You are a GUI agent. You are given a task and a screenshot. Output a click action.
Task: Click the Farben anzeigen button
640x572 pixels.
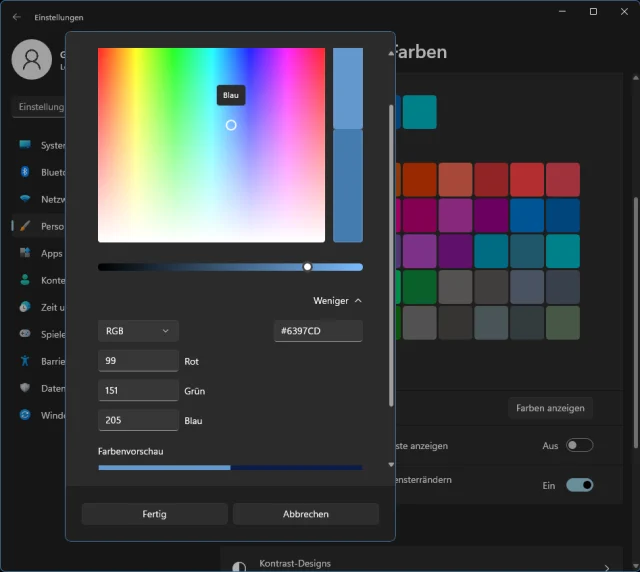pos(550,408)
